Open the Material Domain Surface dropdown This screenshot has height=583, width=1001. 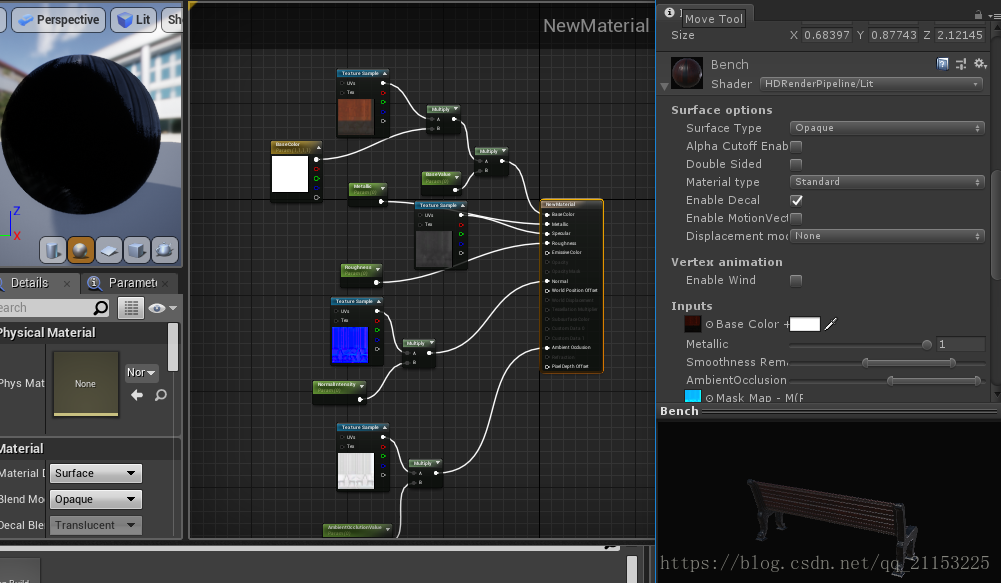pyautogui.click(x=96, y=473)
